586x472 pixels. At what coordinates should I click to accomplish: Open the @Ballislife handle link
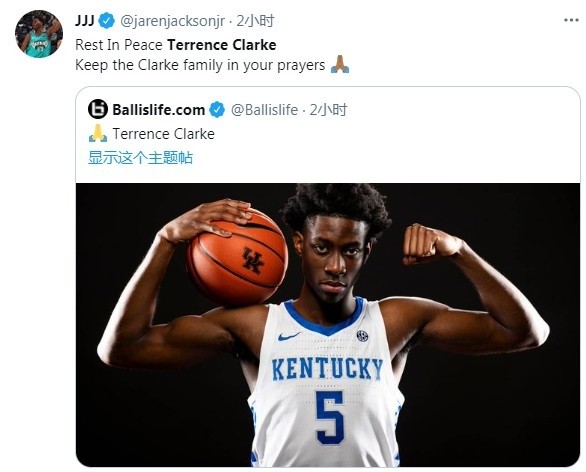pos(264,110)
